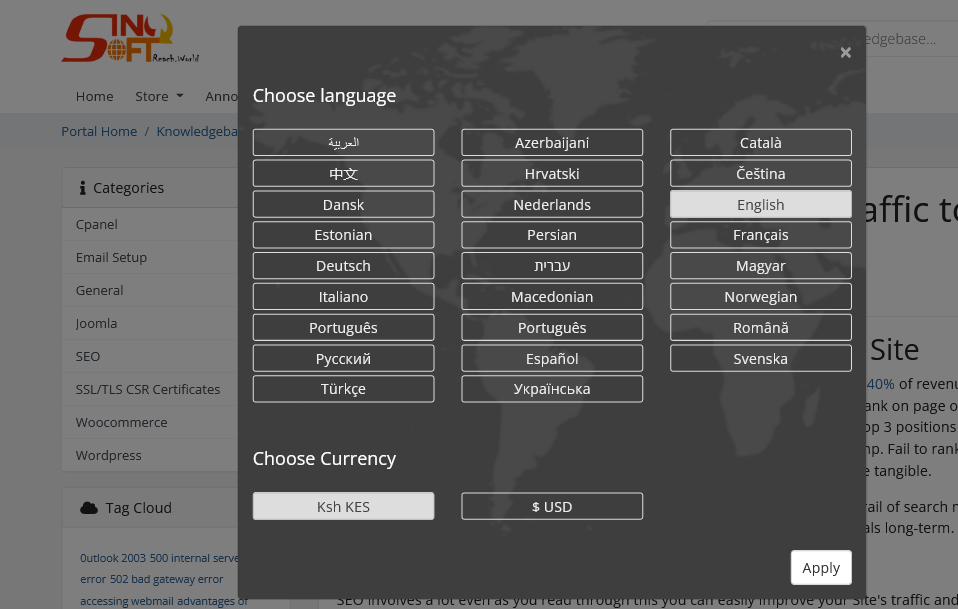Open the Cpanel category
The width and height of the screenshot is (958, 609).
coord(96,224)
